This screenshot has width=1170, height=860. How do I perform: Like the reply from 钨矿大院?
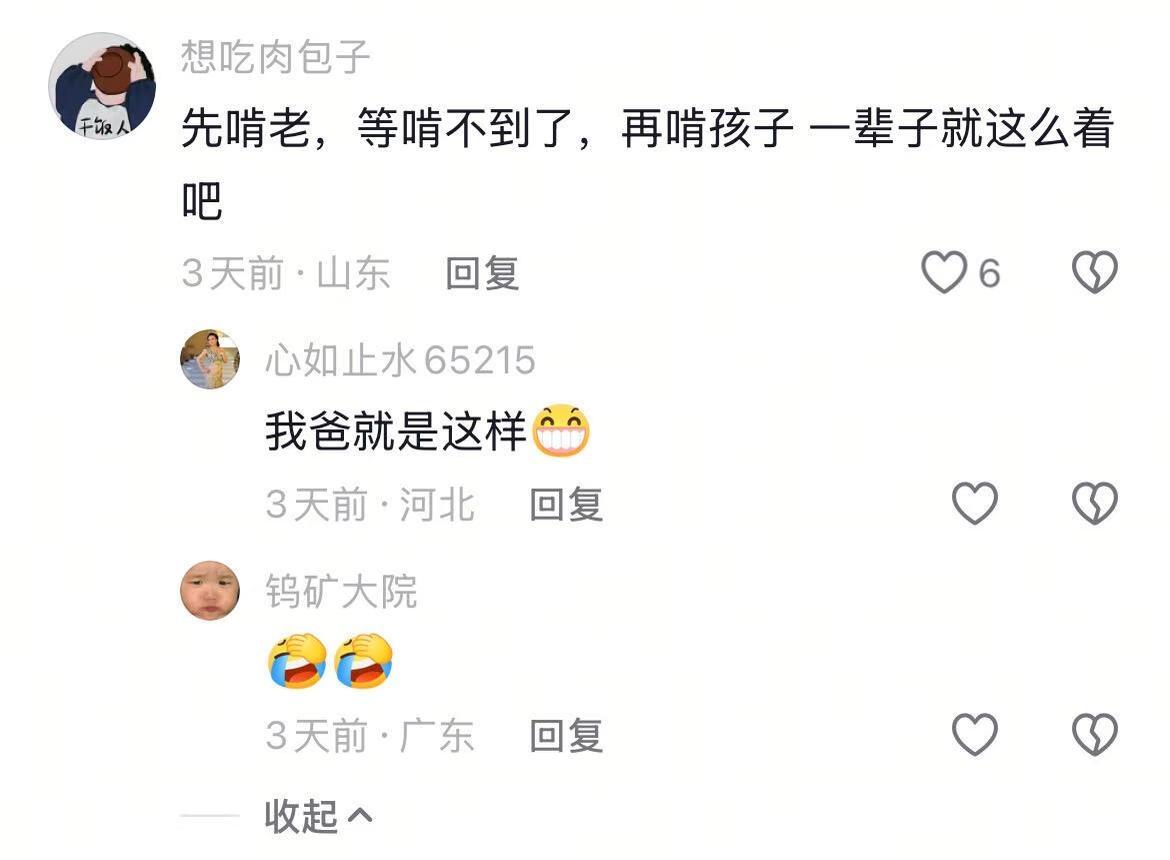975,735
